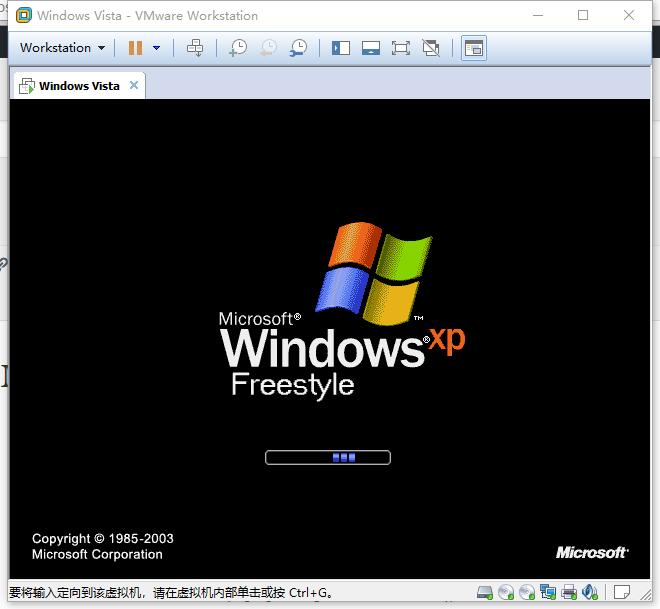Click the printer status icon
Screen dimensions: 660x609
tap(569, 593)
